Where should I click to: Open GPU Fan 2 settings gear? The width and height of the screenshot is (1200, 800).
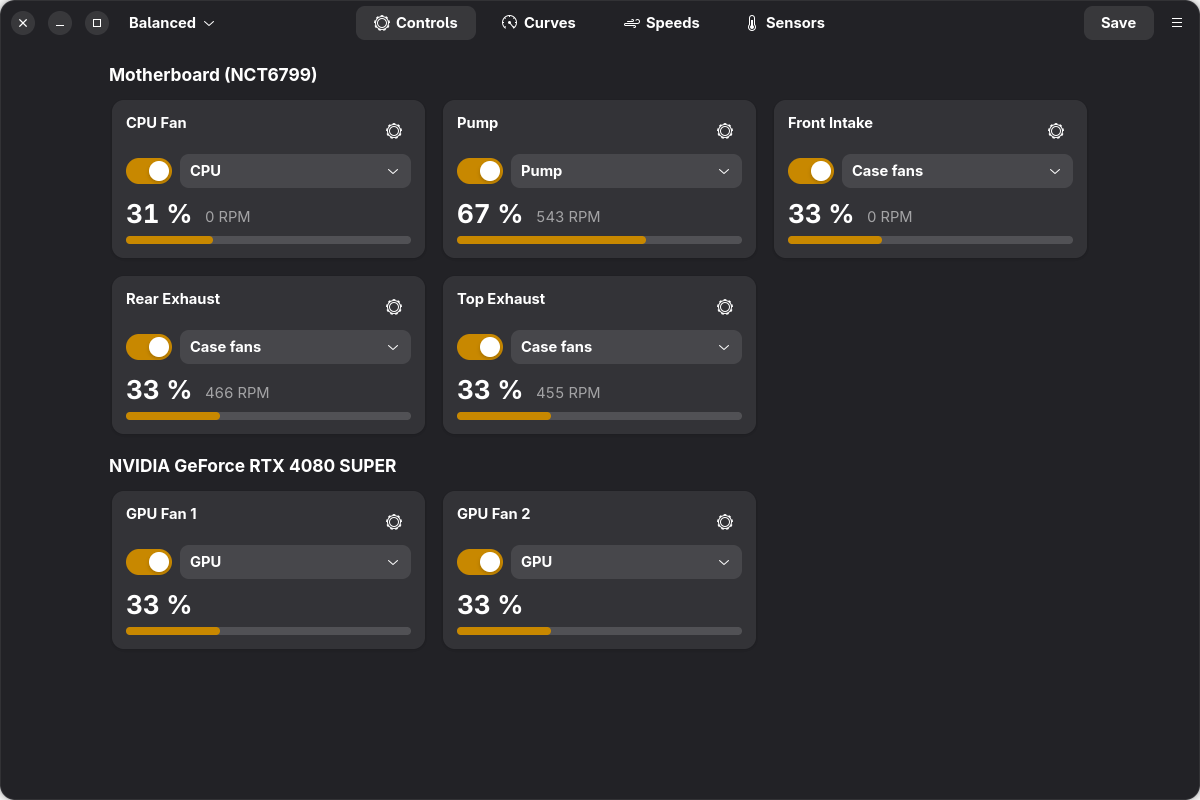(x=725, y=522)
